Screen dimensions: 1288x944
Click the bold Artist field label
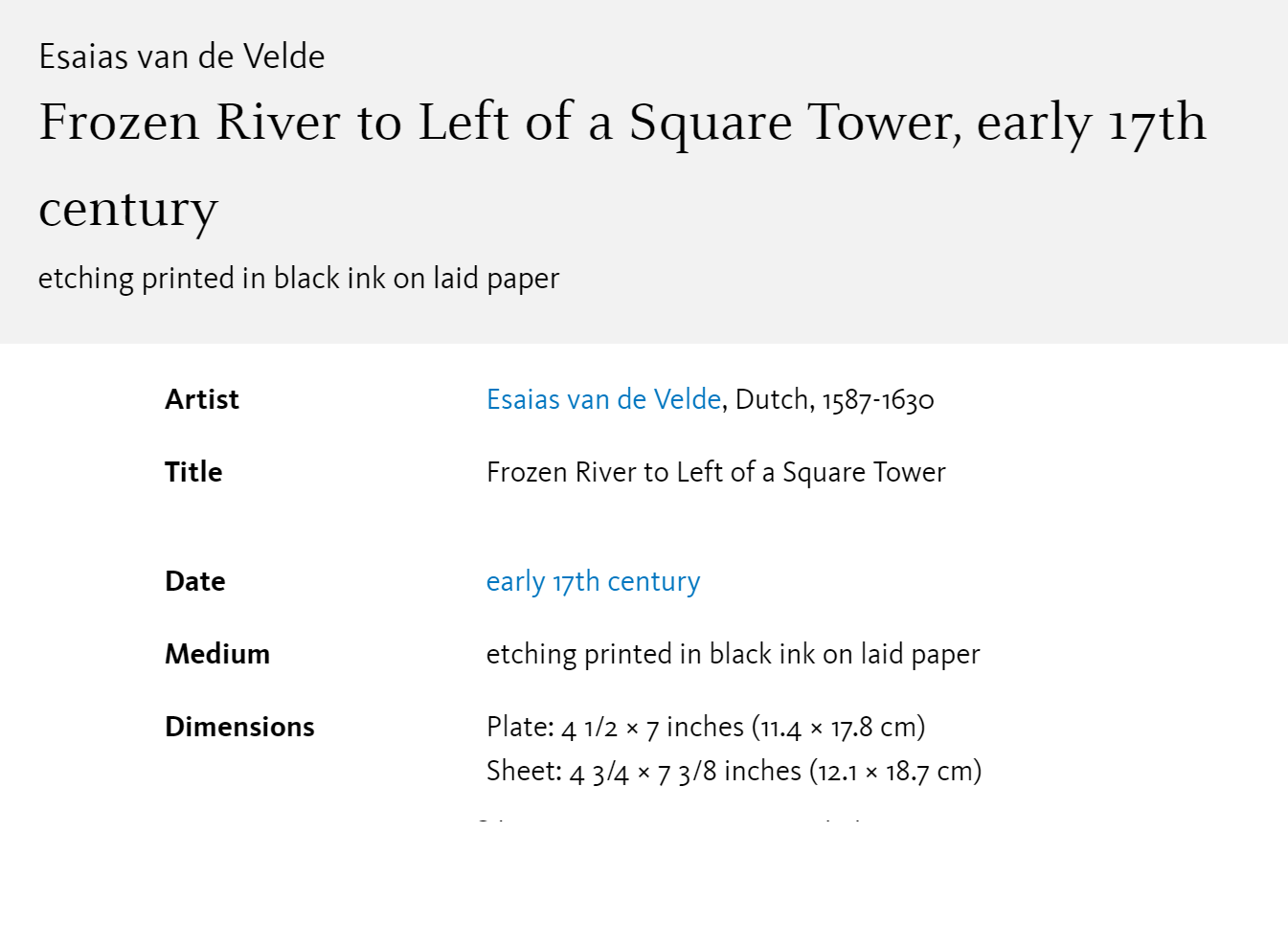[202, 399]
